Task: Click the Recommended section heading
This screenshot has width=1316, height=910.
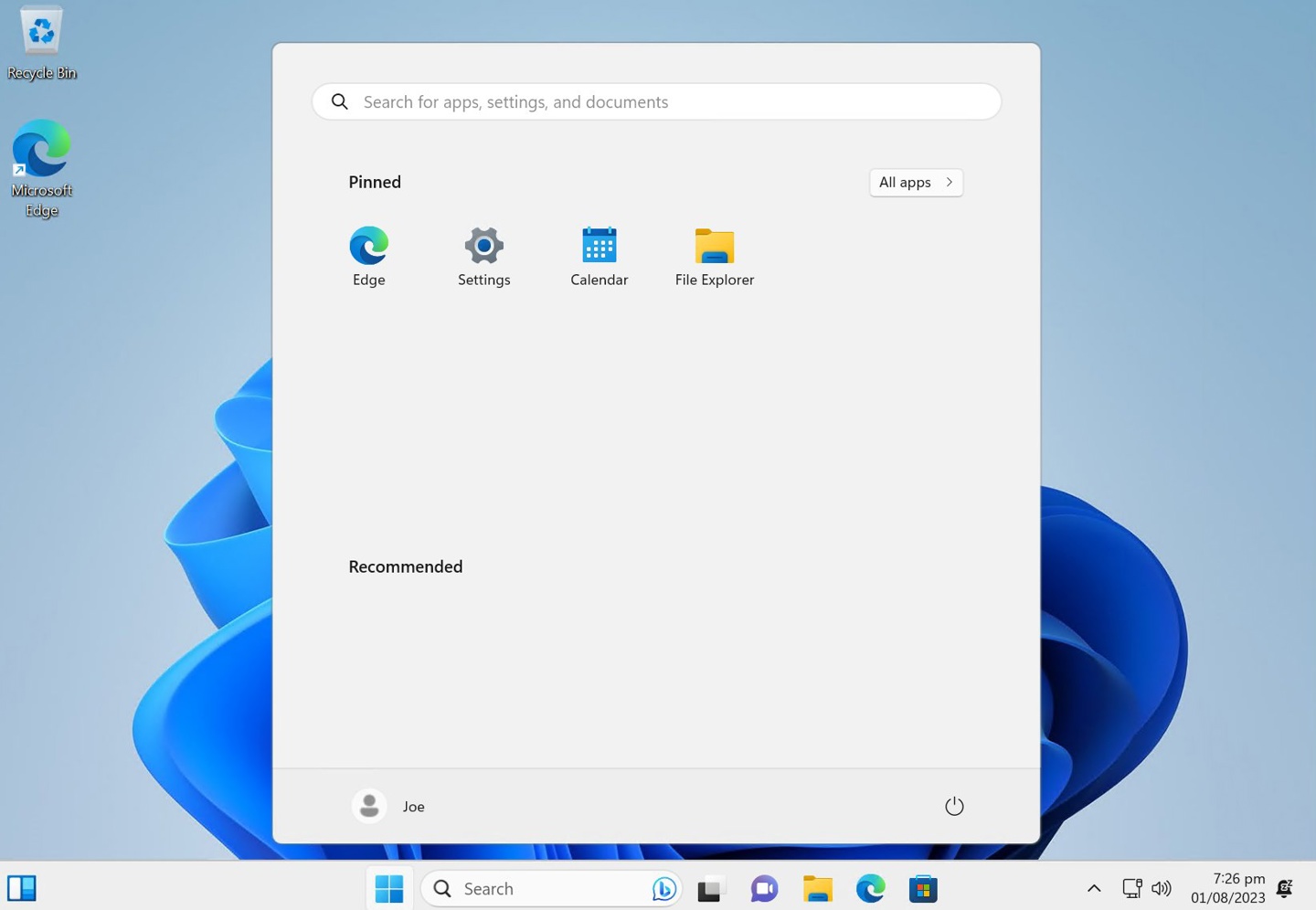Action: tap(406, 566)
